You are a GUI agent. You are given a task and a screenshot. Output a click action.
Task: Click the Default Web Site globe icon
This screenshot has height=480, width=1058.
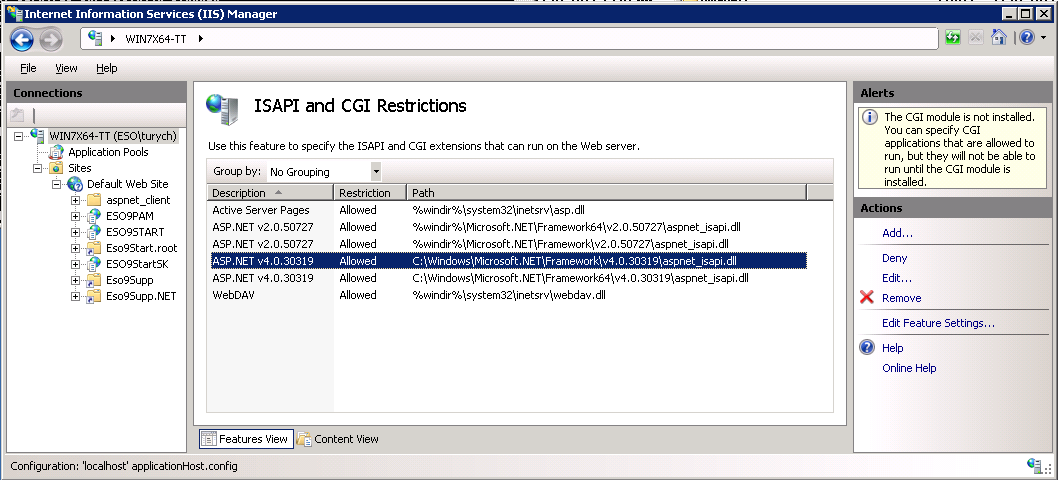[x=75, y=184]
